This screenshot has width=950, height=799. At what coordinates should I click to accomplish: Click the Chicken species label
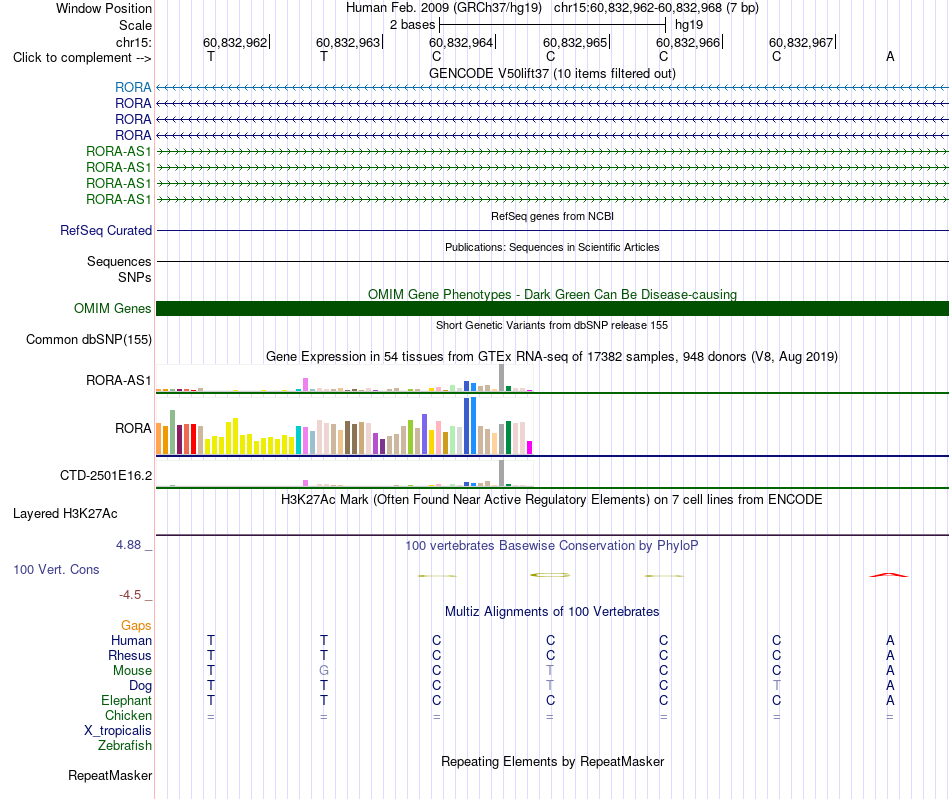click(128, 715)
